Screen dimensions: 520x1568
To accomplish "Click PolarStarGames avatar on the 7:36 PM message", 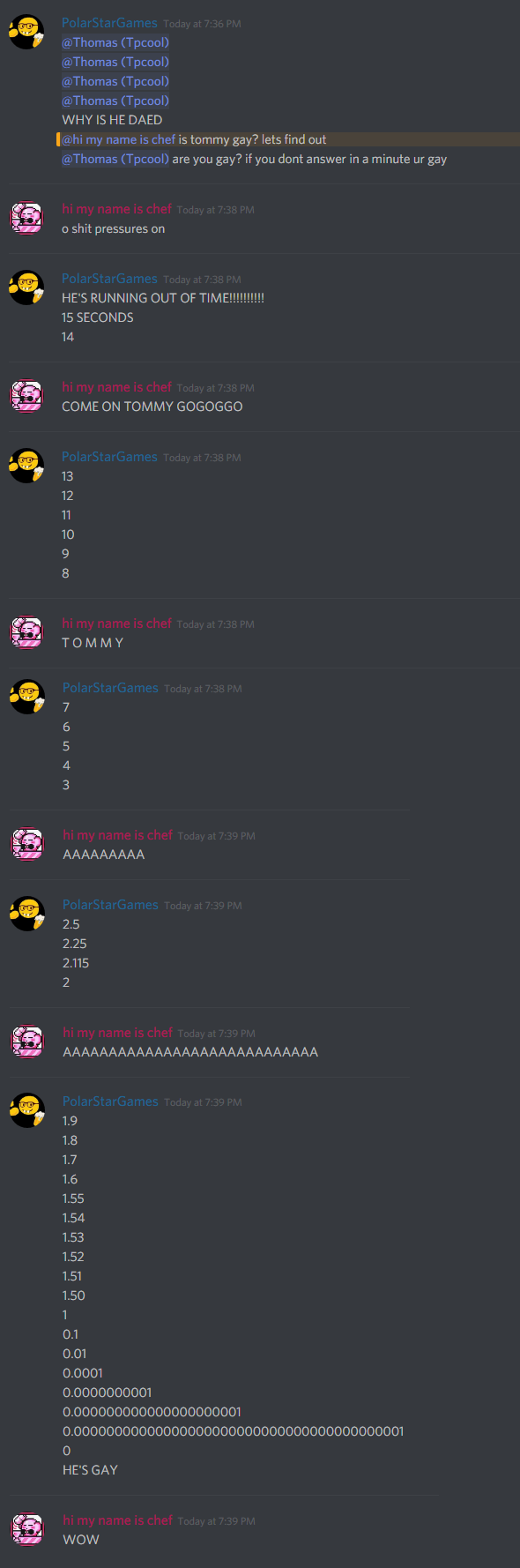I will point(26,32).
